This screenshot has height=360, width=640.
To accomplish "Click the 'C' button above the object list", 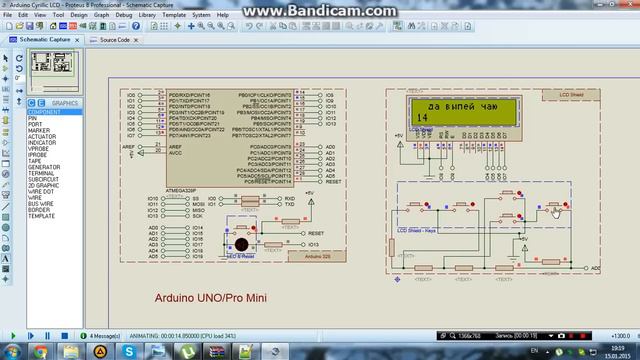I will (x=32, y=103).
